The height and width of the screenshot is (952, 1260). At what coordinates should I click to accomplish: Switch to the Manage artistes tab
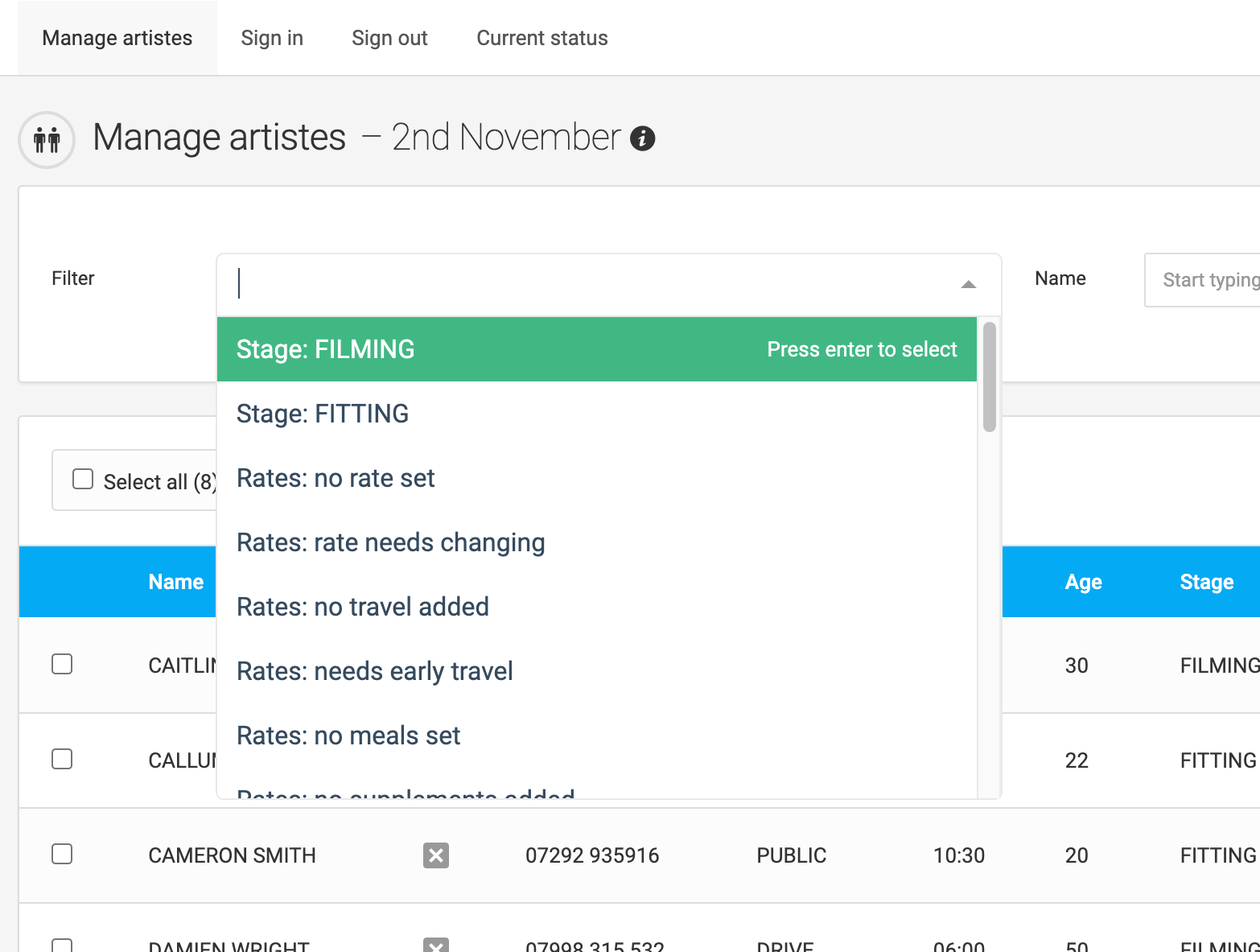tap(117, 37)
